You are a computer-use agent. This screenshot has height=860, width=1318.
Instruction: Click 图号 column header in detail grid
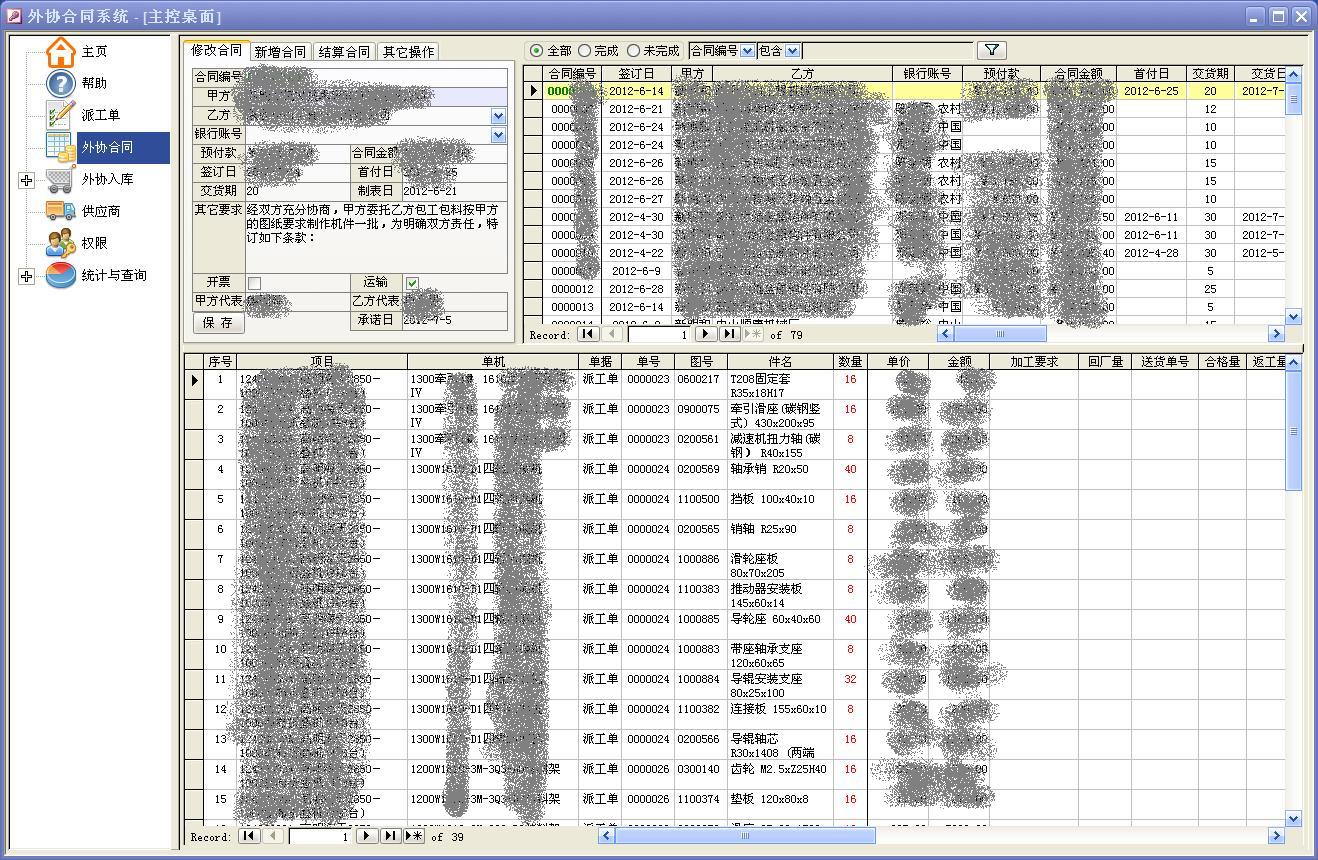click(701, 362)
